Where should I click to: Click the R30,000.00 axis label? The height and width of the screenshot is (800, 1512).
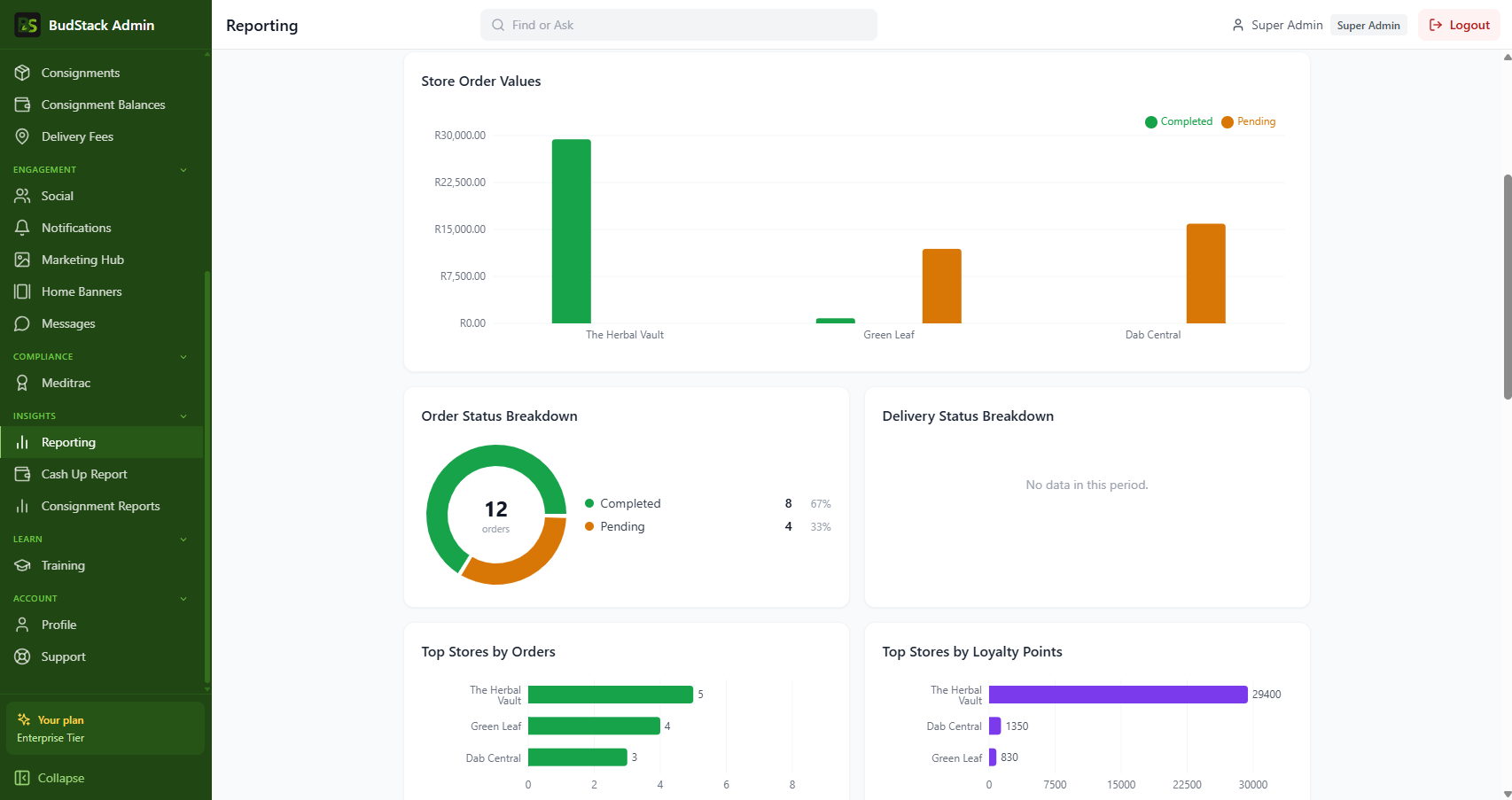pyautogui.click(x=460, y=136)
